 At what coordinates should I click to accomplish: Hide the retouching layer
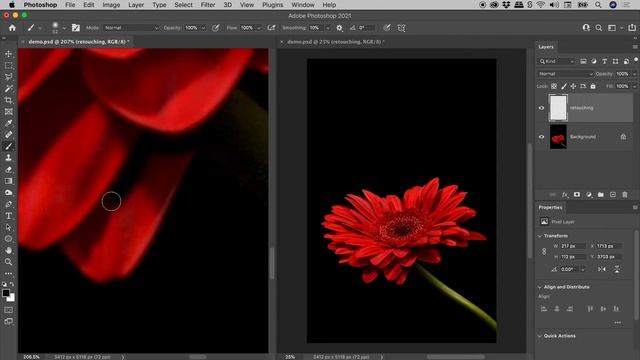[x=542, y=108]
